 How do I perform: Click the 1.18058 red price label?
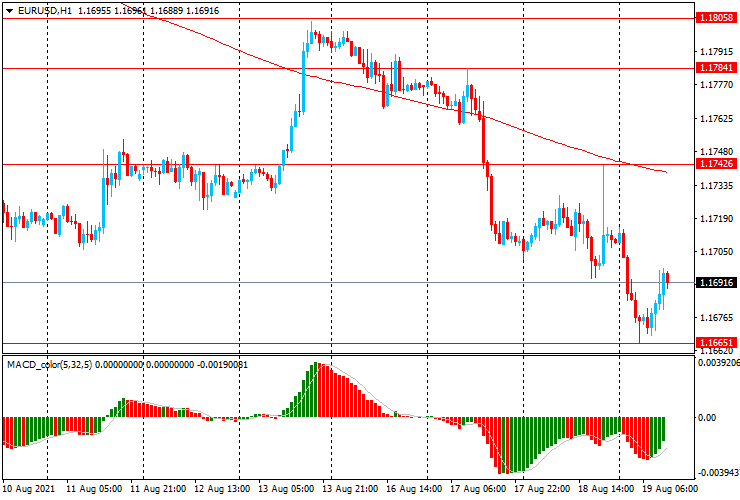click(716, 18)
